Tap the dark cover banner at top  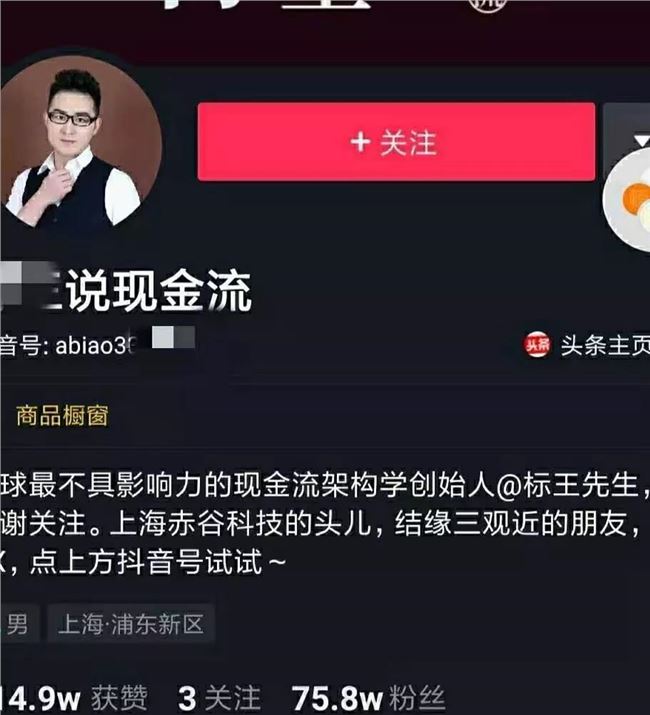click(325, 32)
